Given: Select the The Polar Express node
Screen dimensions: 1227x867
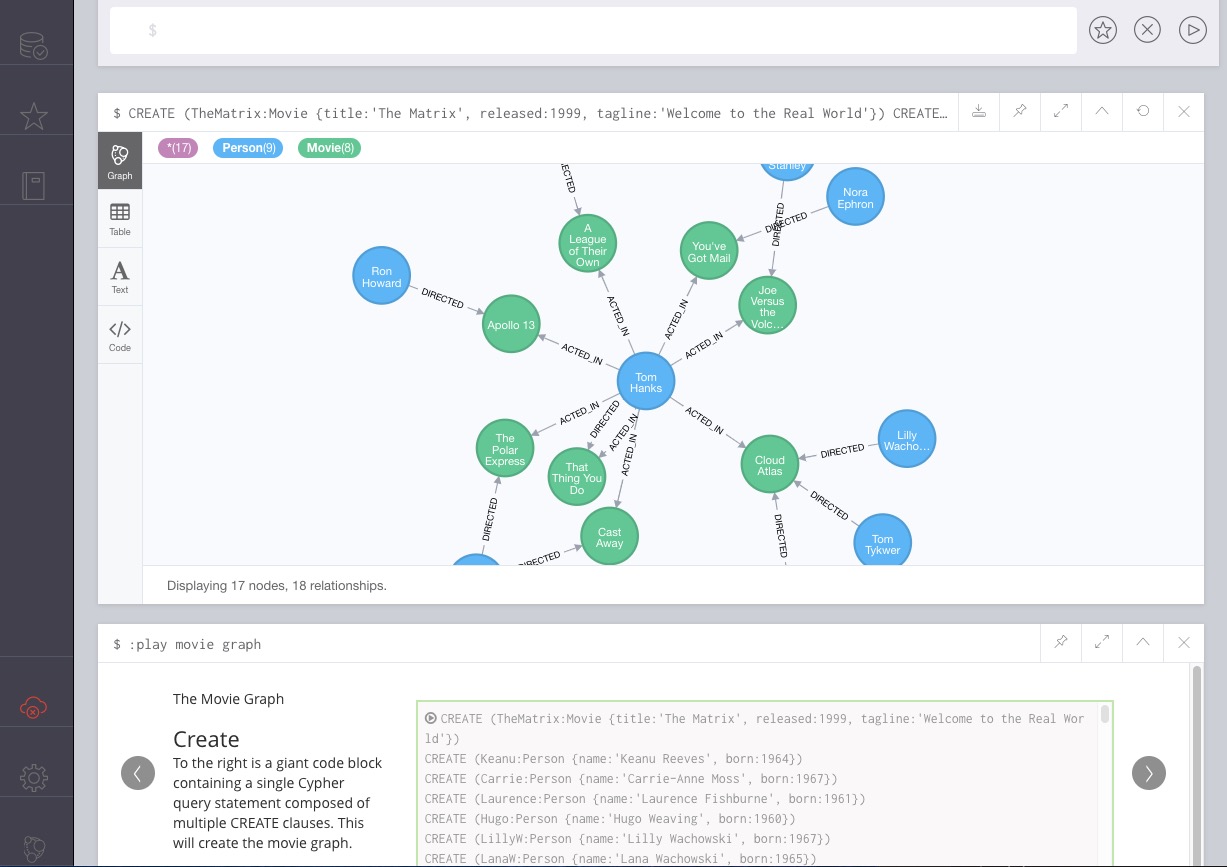Looking at the screenshot, I should (505, 449).
